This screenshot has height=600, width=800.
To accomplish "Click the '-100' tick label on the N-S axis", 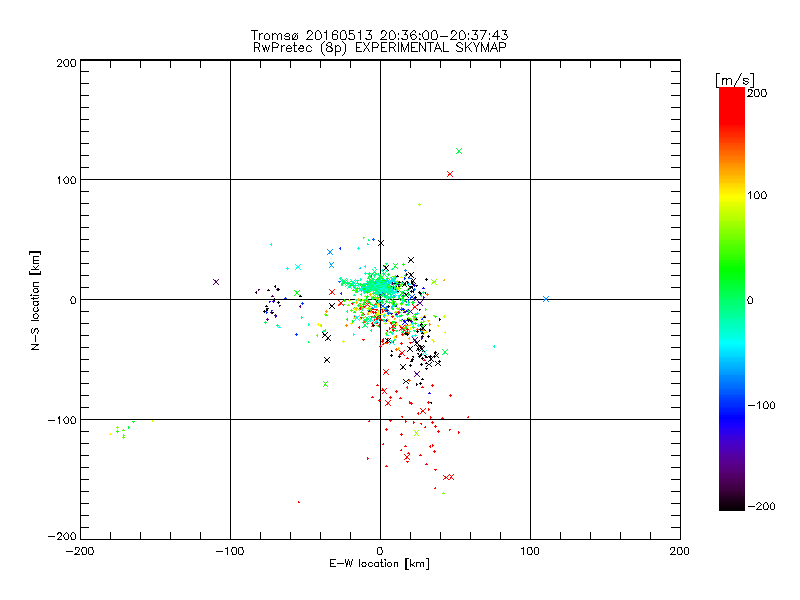I will tap(62, 420).
